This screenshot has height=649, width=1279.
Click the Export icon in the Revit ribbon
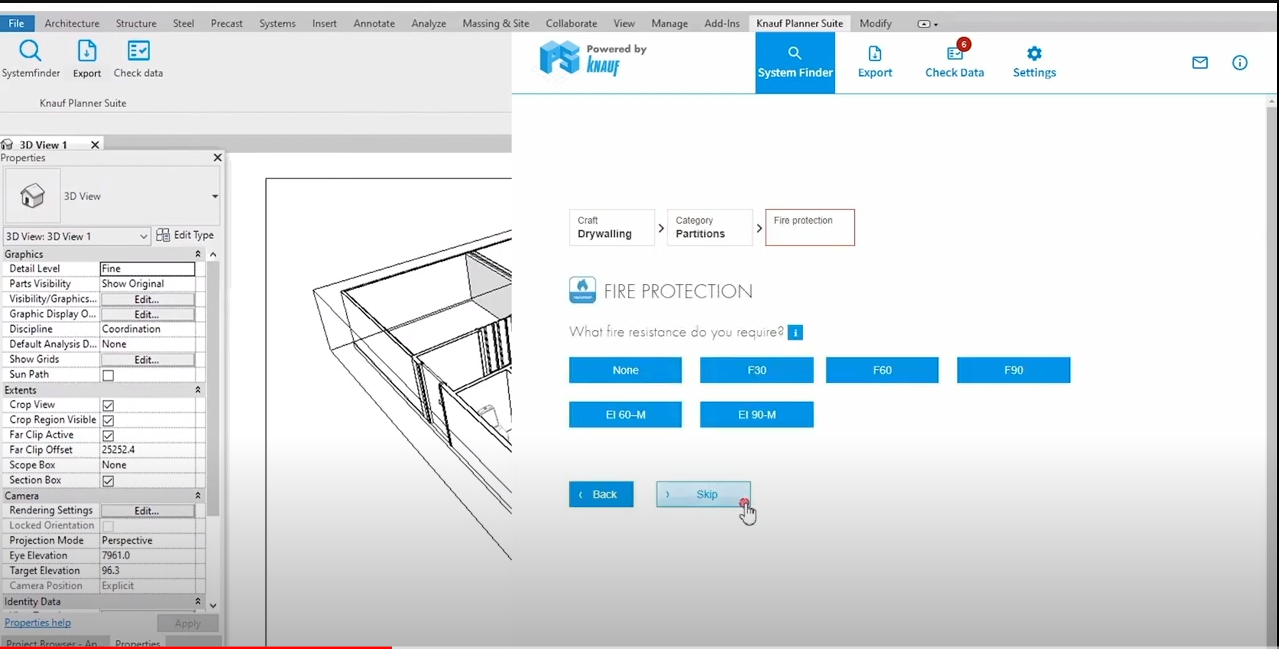click(87, 59)
